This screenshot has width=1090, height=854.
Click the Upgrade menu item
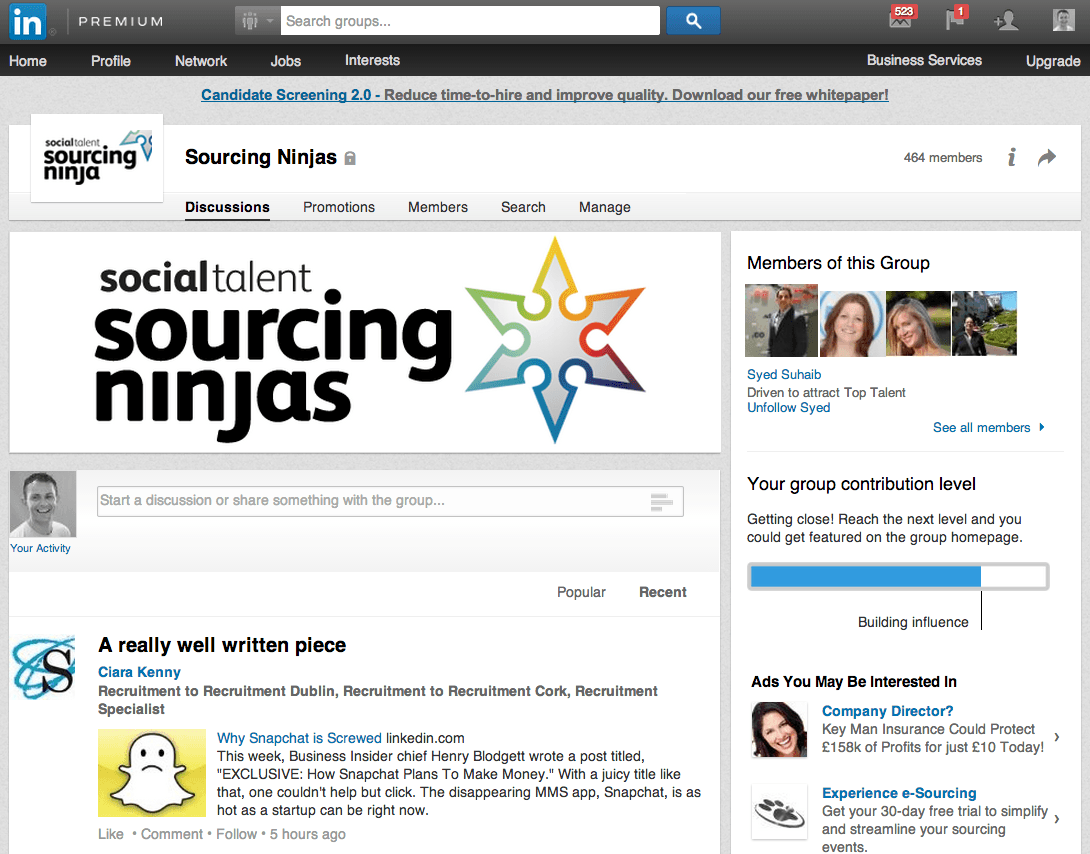tap(1053, 61)
